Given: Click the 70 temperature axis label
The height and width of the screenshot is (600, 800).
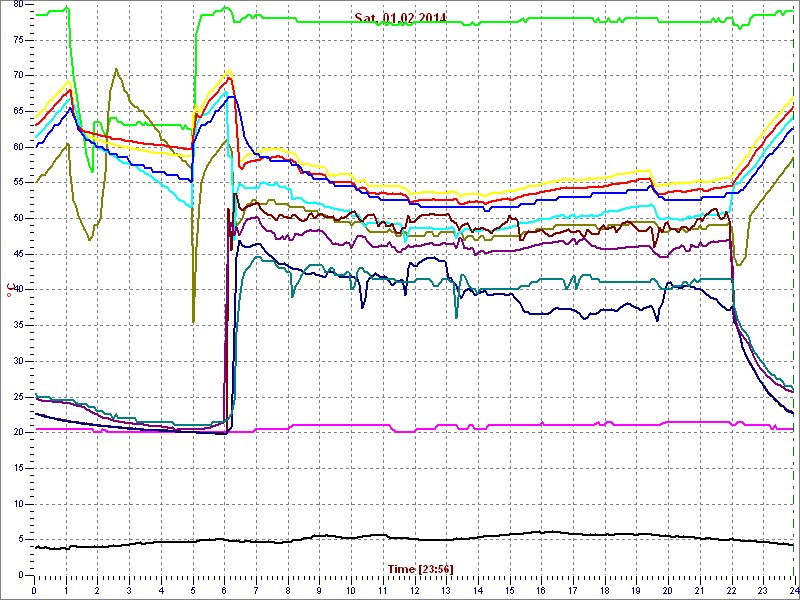Looking at the screenshot, I should (x=16, y=76).
